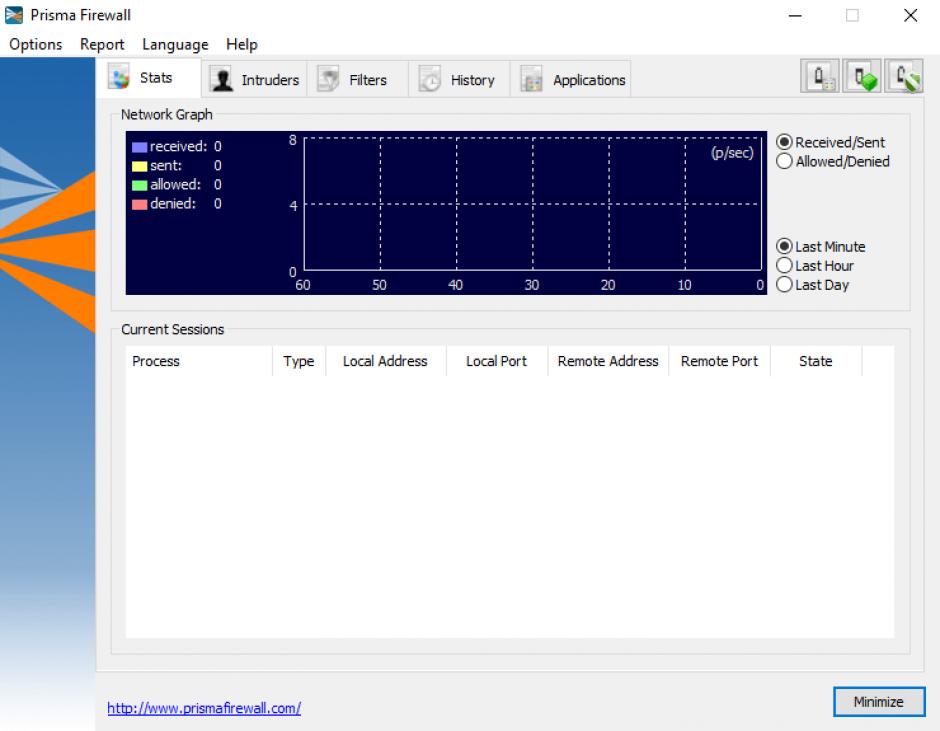The image size is (940, 731).
Task: Switch to the Filters tab
Action: [x=357, y=80]
